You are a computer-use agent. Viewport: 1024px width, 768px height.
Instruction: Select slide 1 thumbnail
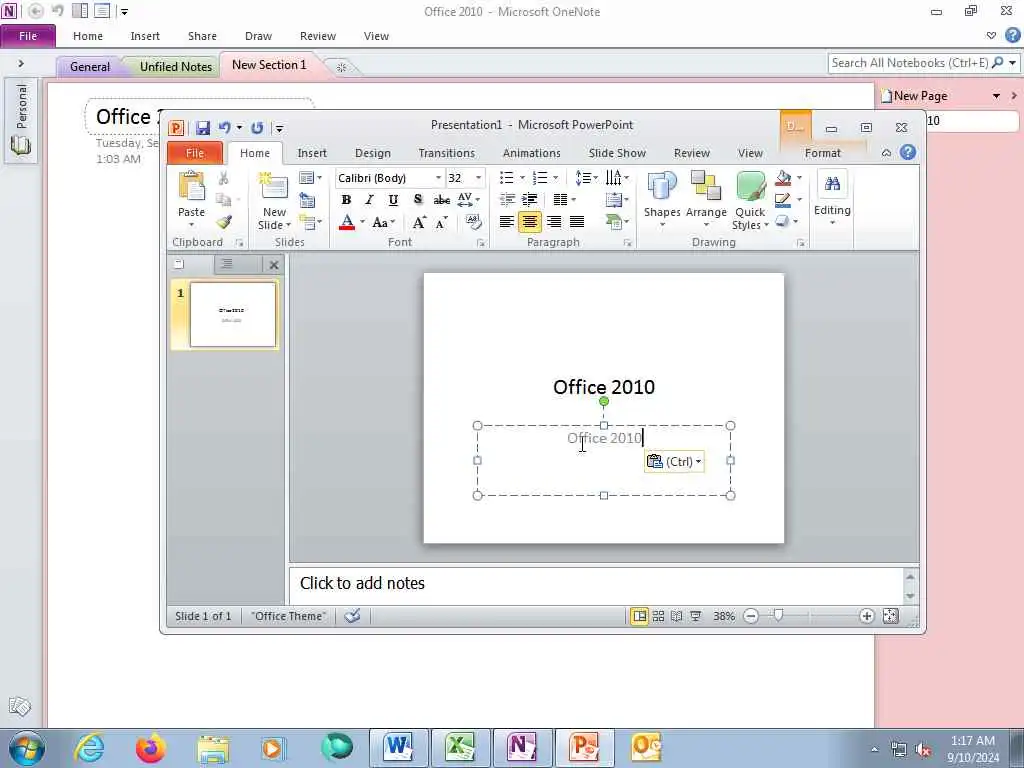(x=232, y=314)
